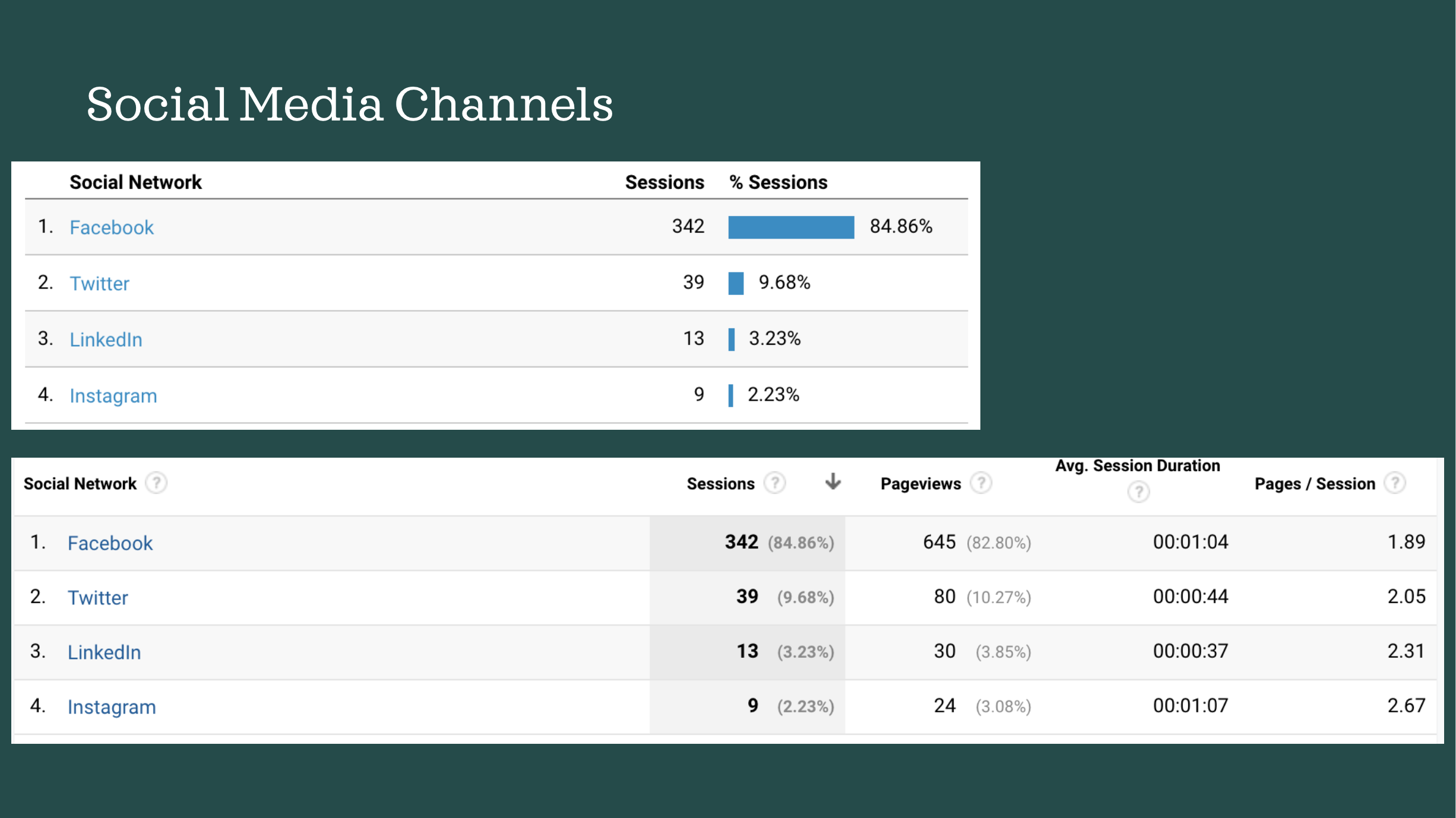
Task: Select pages per session value 2.31
Action: 1406,651
